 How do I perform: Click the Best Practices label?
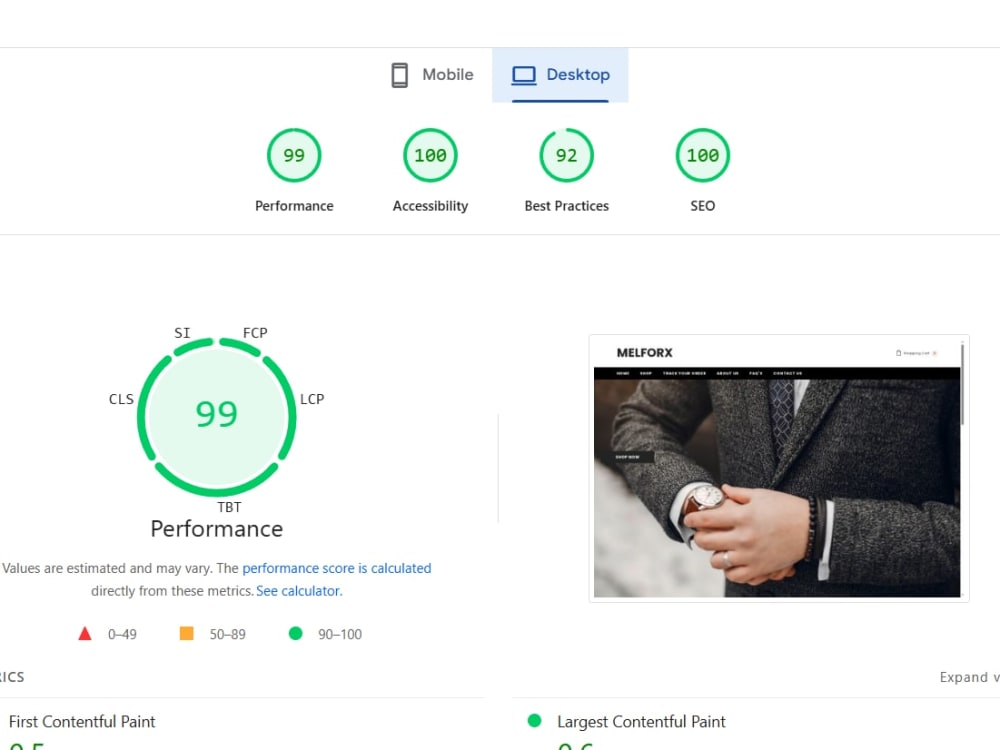(566, 206)
